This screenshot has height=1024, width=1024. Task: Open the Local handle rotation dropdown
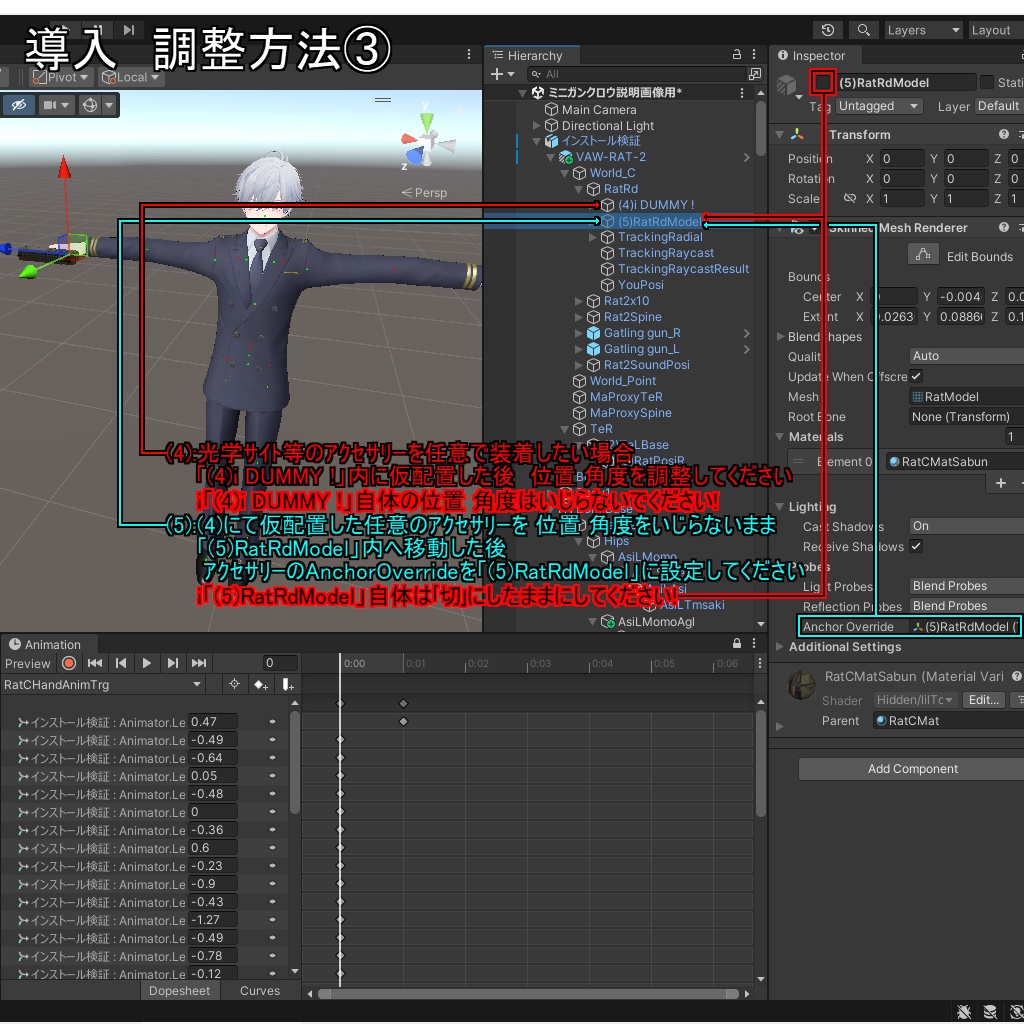[x=130, y=77]
